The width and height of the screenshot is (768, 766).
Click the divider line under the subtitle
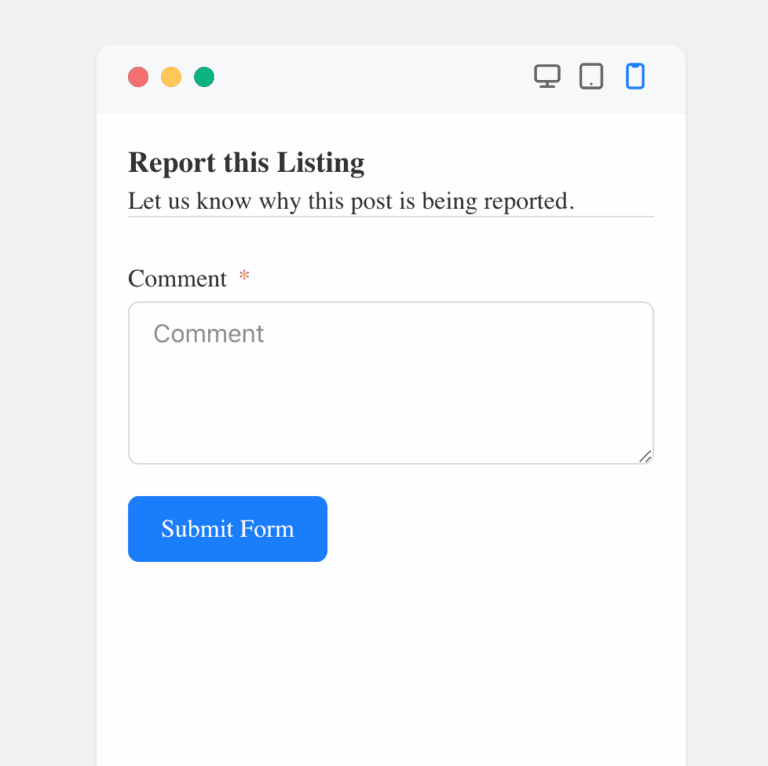click(x=391, y=216)
